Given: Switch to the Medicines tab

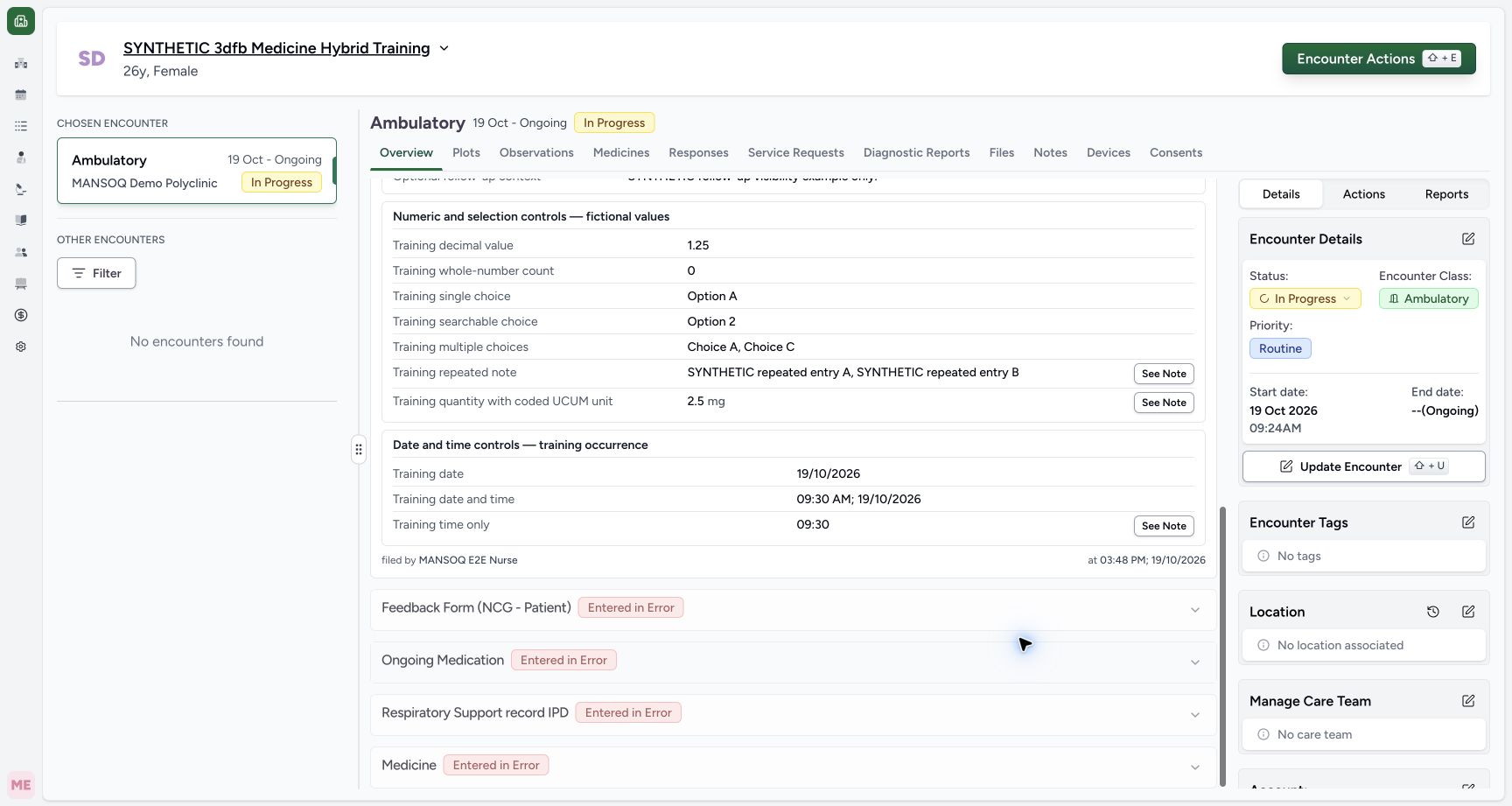Looking at the screenshot, I should pyautogui.click(x=621, y=152).
